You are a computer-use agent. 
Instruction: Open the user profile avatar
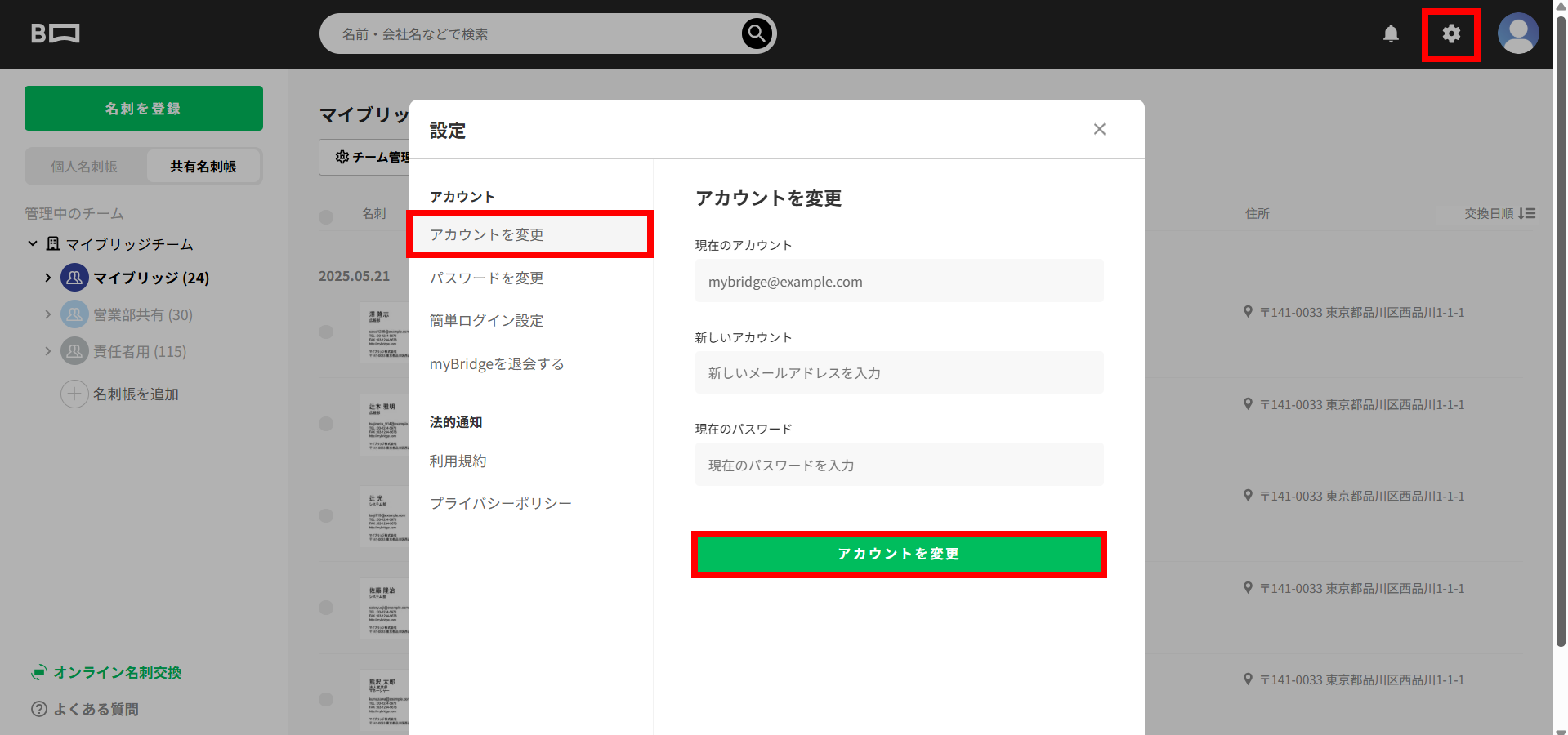tap(1518, 33)
